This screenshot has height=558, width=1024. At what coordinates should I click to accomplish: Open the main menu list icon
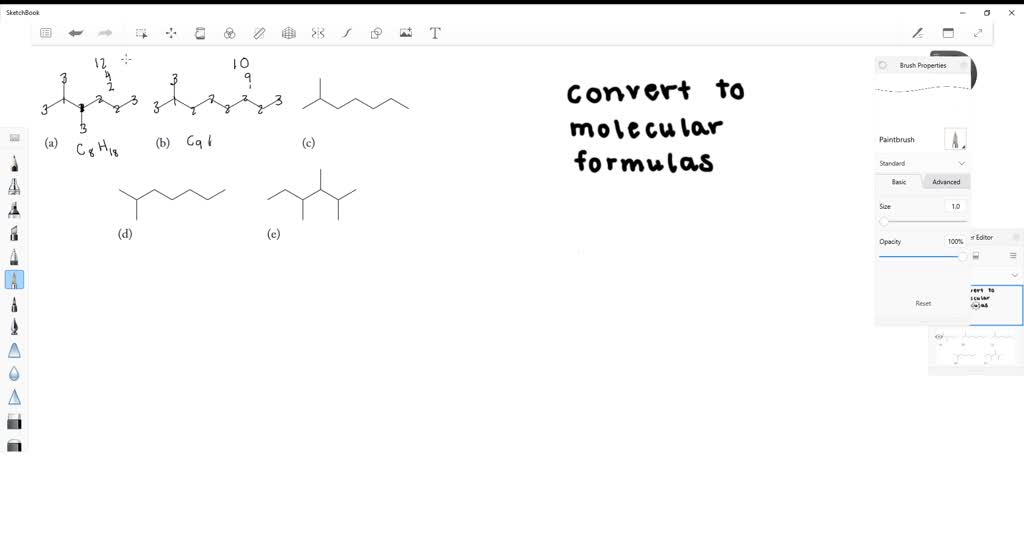coord(46,33)
